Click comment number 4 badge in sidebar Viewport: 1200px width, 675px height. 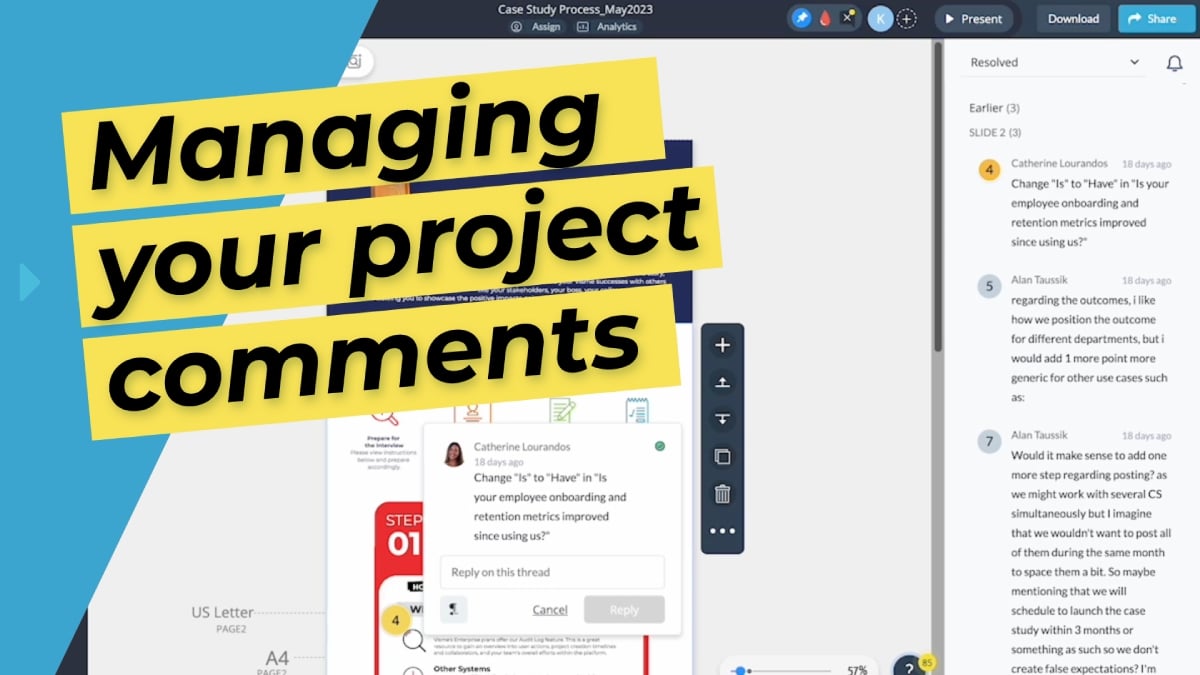tap(989, 170)
